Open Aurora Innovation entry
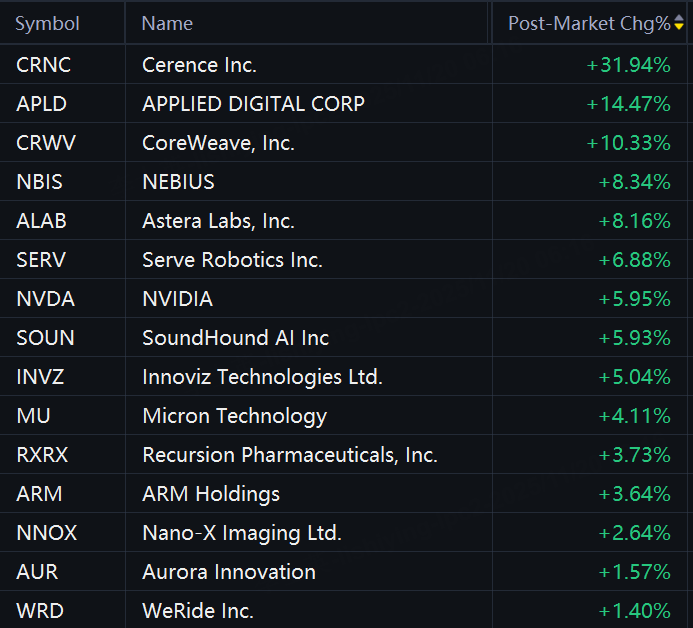This screenshot has width=693, height=628. click(229, 572)
